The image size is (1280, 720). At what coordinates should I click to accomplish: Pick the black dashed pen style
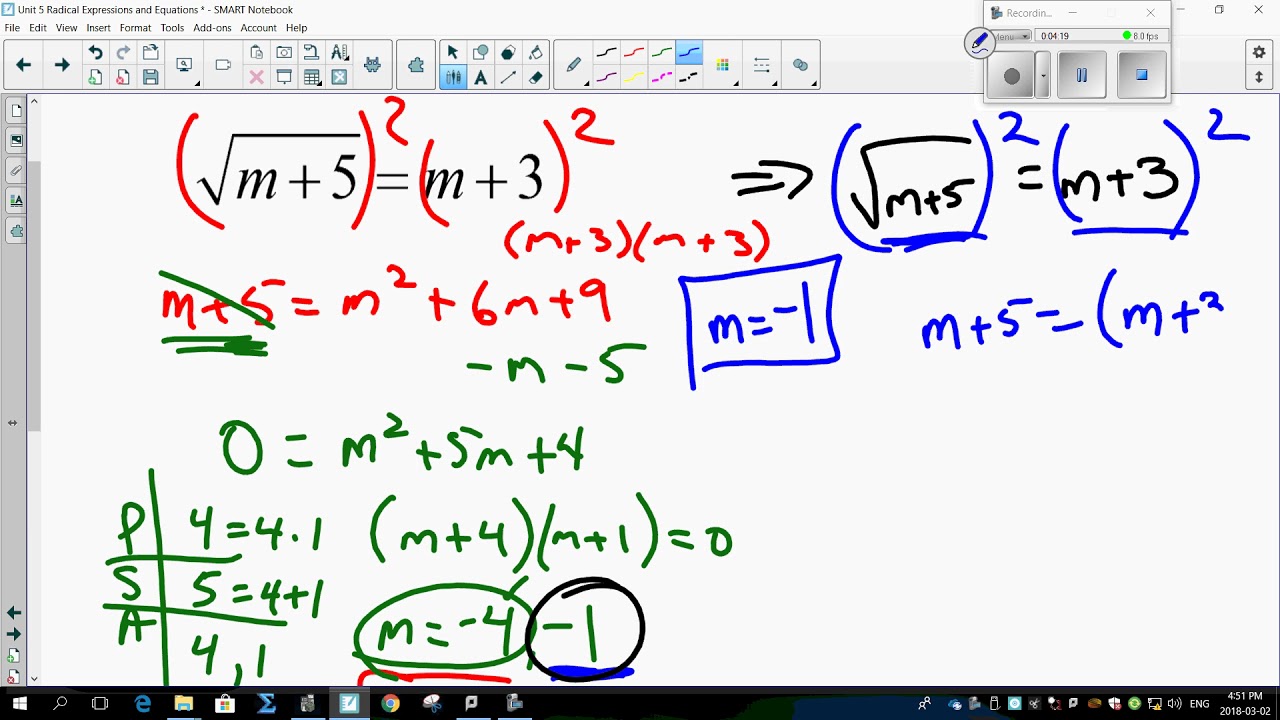689,77
